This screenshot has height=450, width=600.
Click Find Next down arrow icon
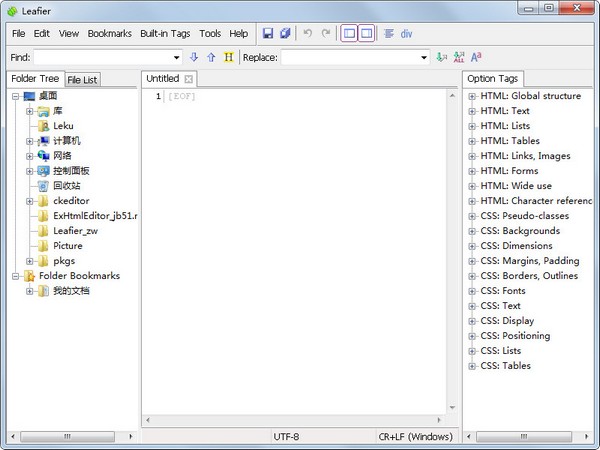coord(194,57)
